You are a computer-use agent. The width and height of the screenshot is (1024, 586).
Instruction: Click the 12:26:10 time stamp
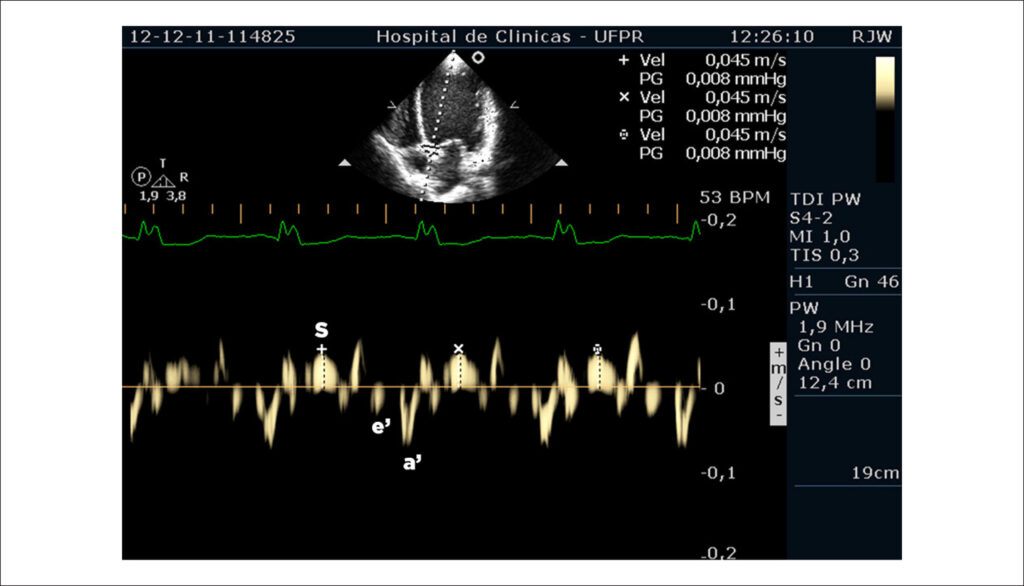click(x=772, y=37)
